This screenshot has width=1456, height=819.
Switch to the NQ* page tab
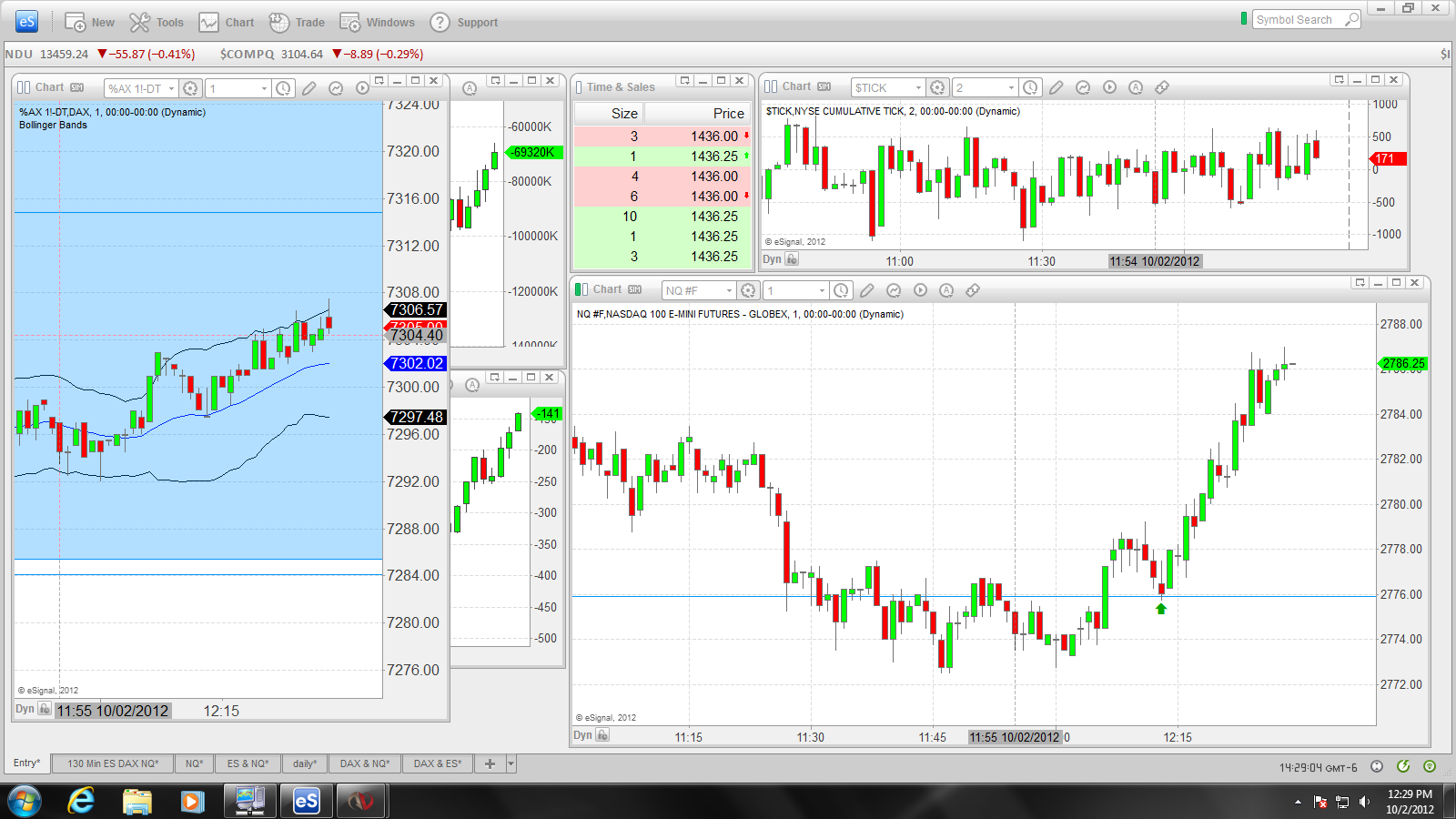[195, 763]
